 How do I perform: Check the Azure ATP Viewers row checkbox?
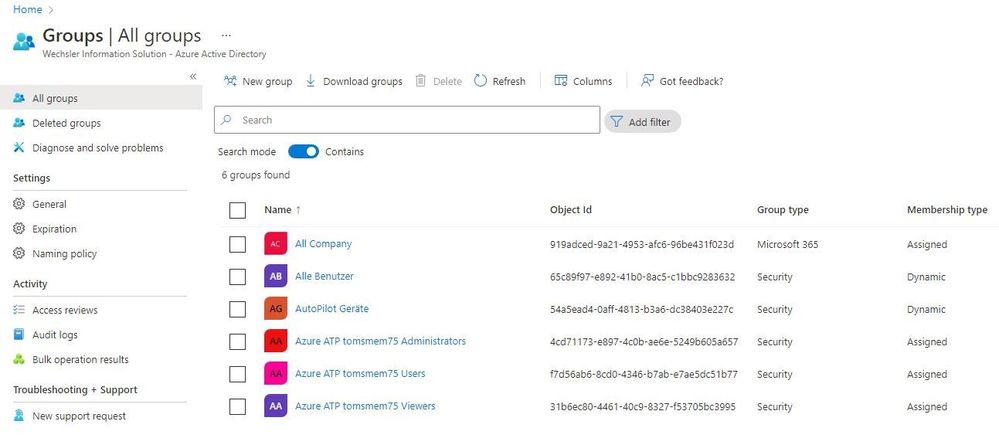pyautogui.click(x=238, y=407)
